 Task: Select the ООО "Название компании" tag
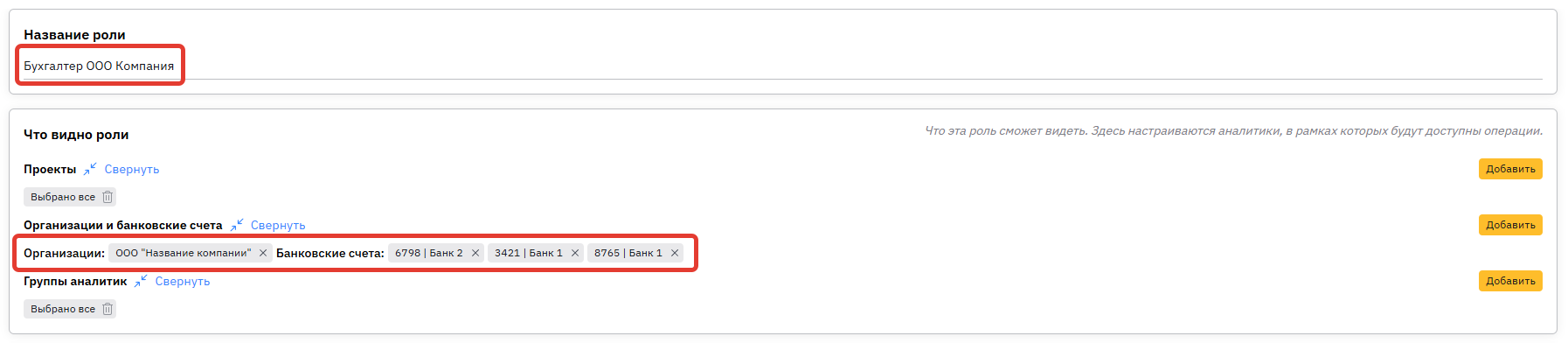click(183, 253)
